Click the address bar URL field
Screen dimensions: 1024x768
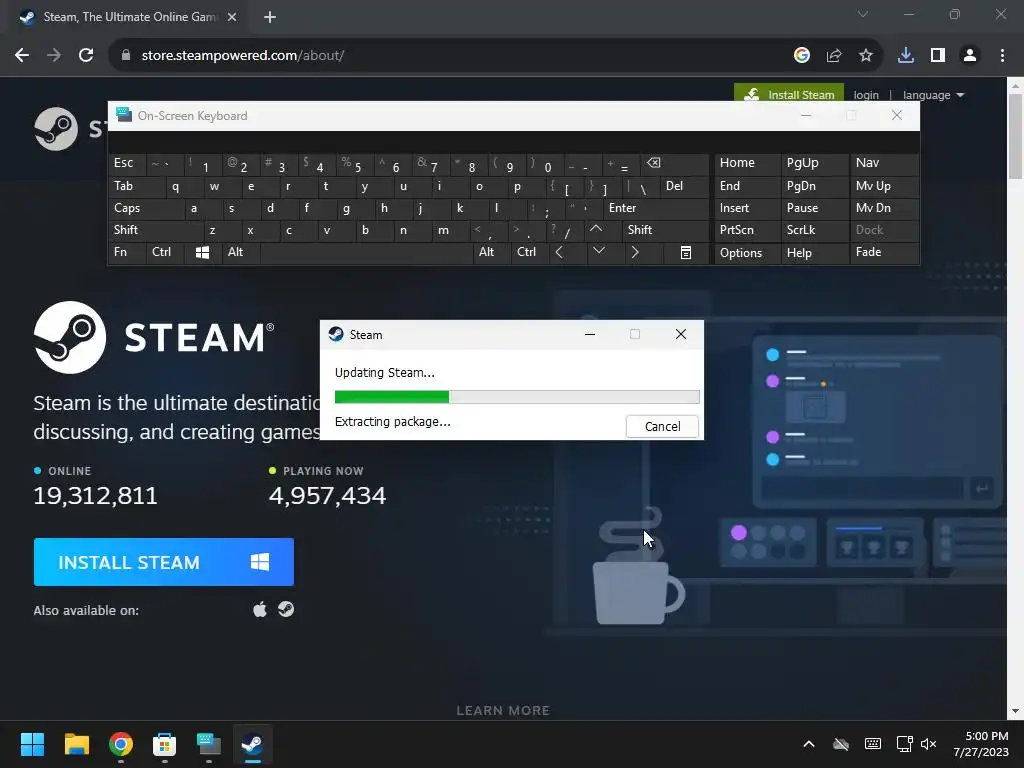point(451,56)
